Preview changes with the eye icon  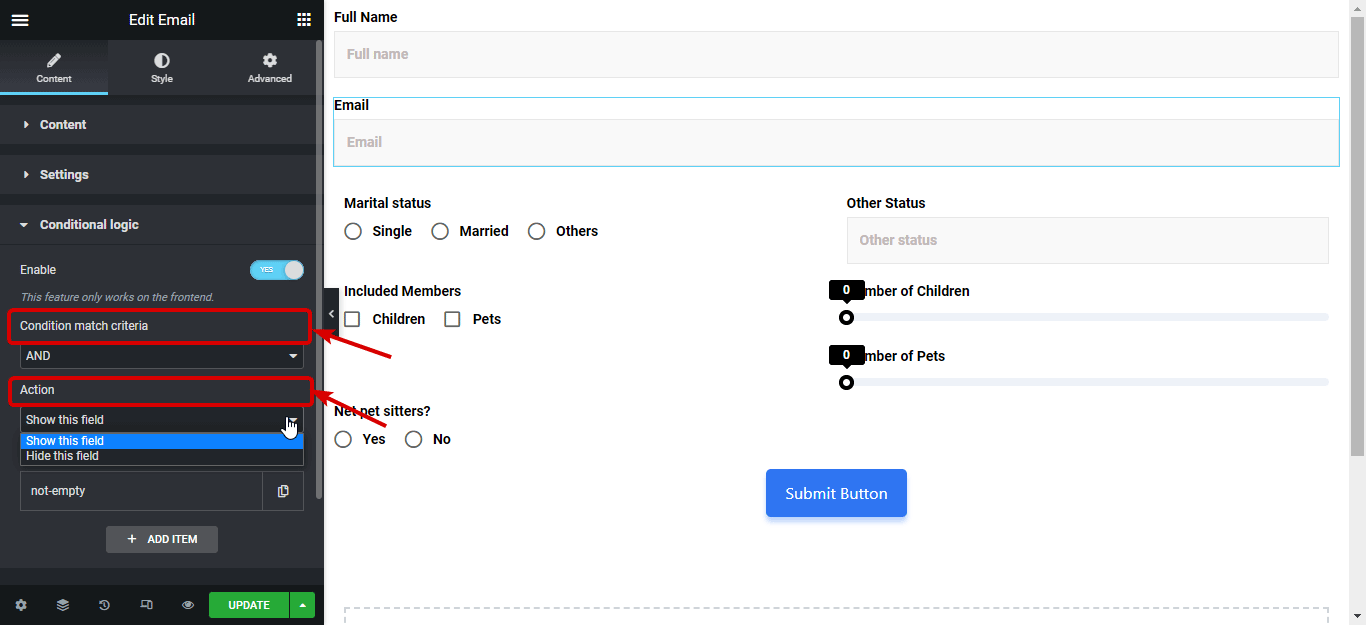187,605
